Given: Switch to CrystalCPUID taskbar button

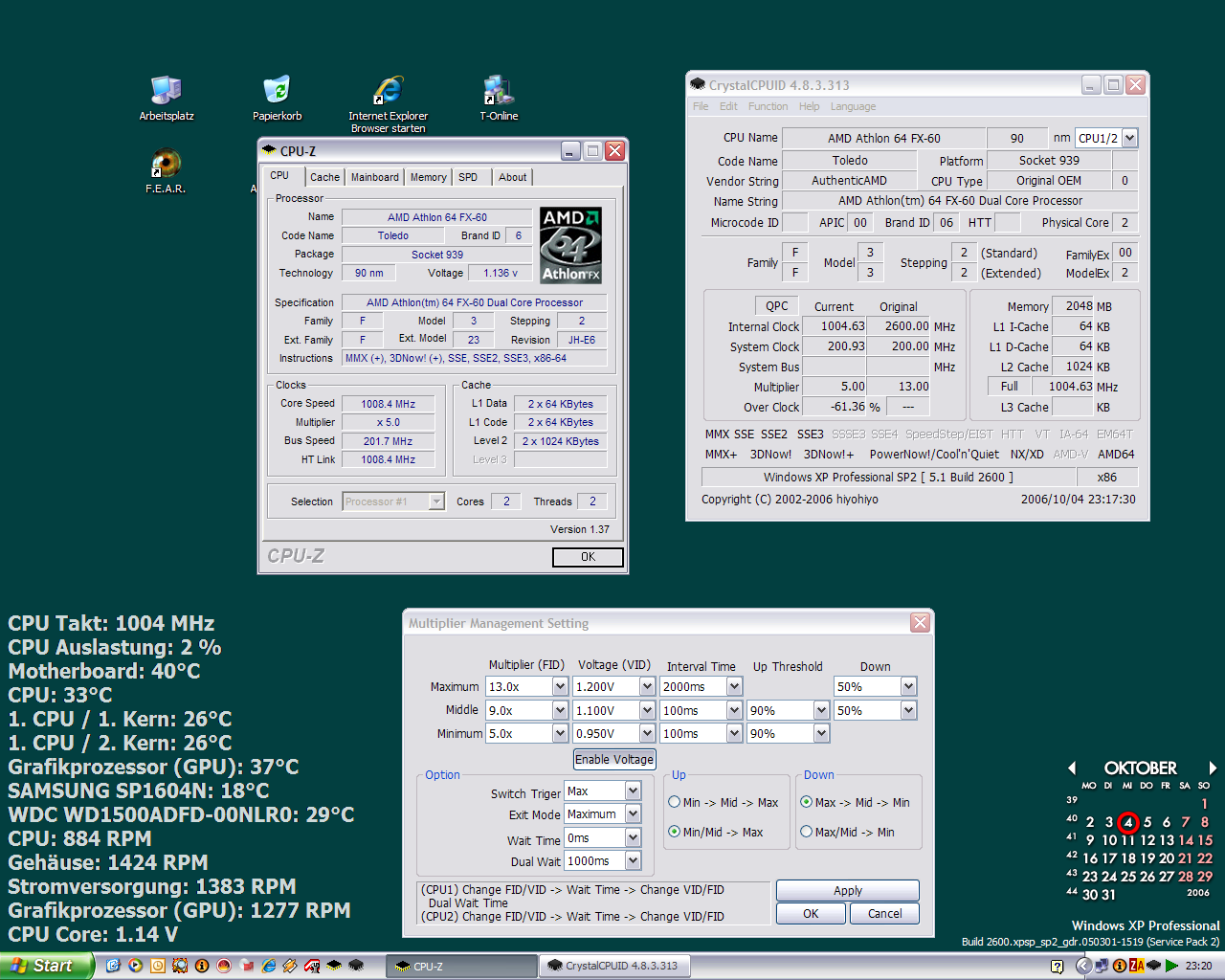Looking at the screenshot, I should (612, 966).
